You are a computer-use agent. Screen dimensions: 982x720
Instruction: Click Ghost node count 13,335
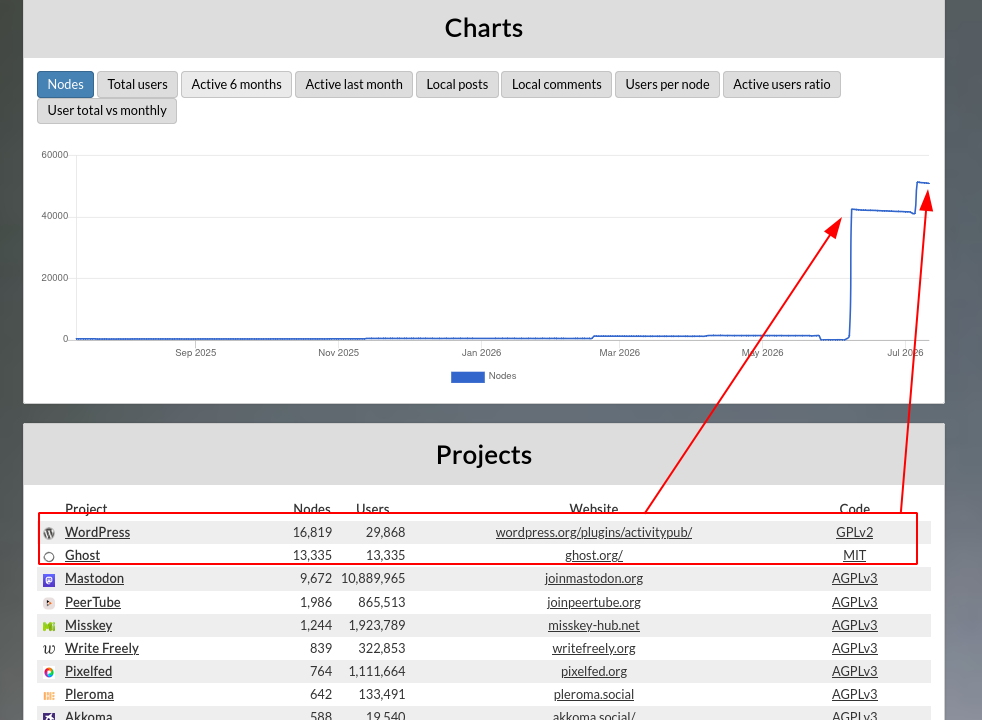pyautogui.click(x=313, y=555)
